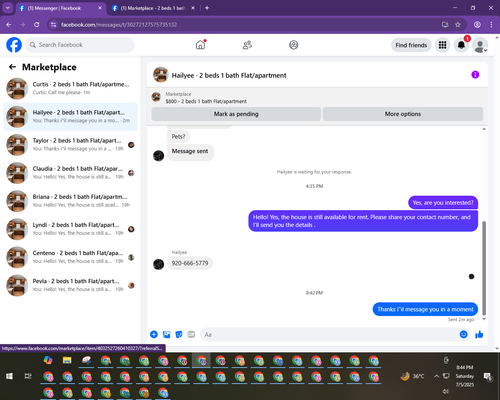Click the 'Thanks i'll message you in a moment' bubble
The image size is (500, 400).
pyautogui.click(x=425, y=309)
